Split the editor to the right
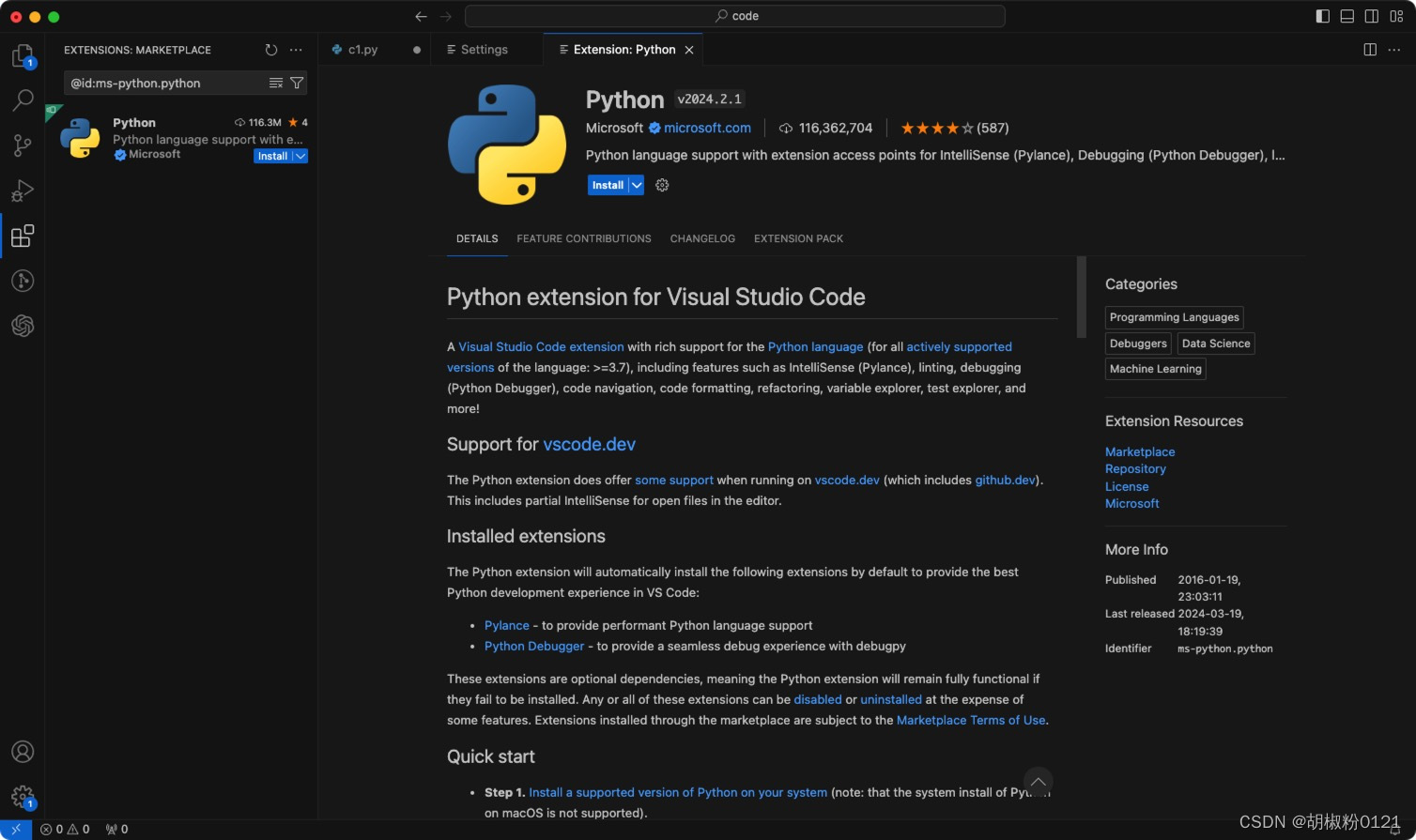Screen dimensions: 1416x840 pos(1370,50)
